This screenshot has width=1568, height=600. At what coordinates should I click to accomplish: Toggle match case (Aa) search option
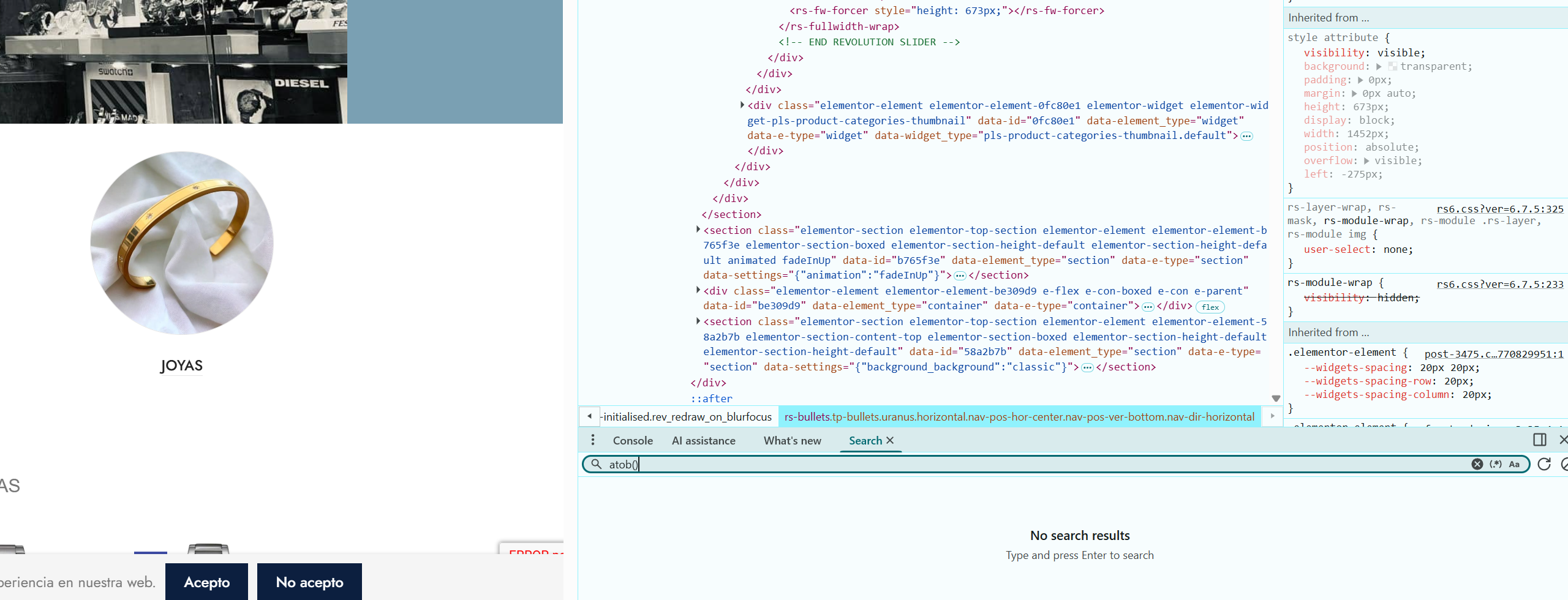pos(1514,464)
